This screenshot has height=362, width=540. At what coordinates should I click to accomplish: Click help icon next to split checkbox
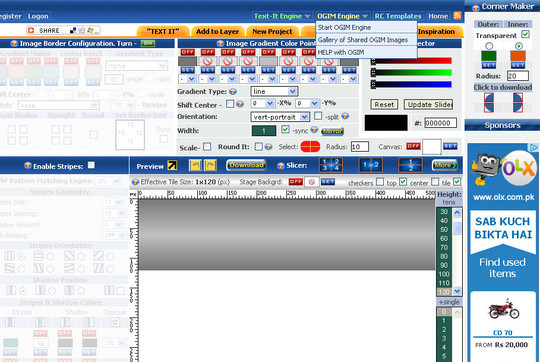click(x=345, y=116)
